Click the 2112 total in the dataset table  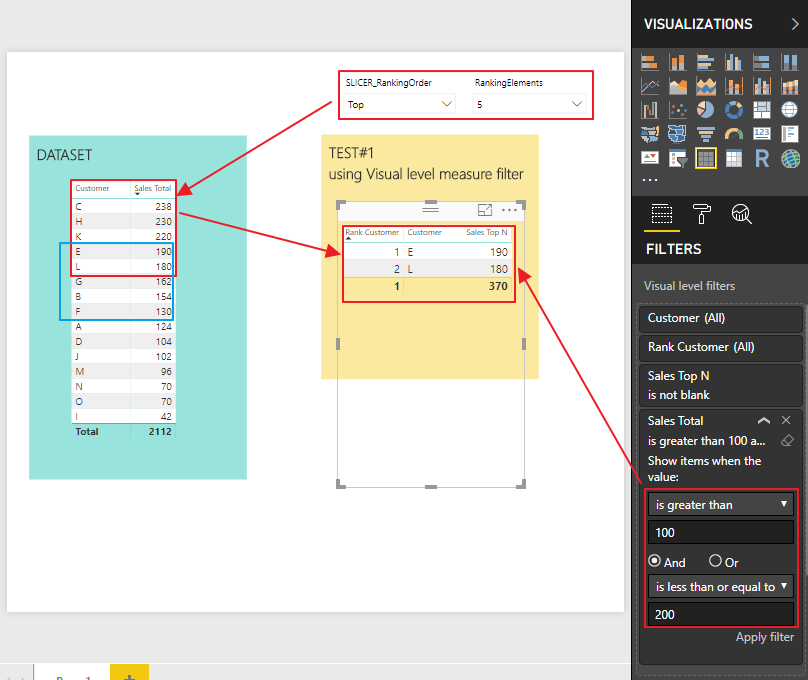pos(160,432)
